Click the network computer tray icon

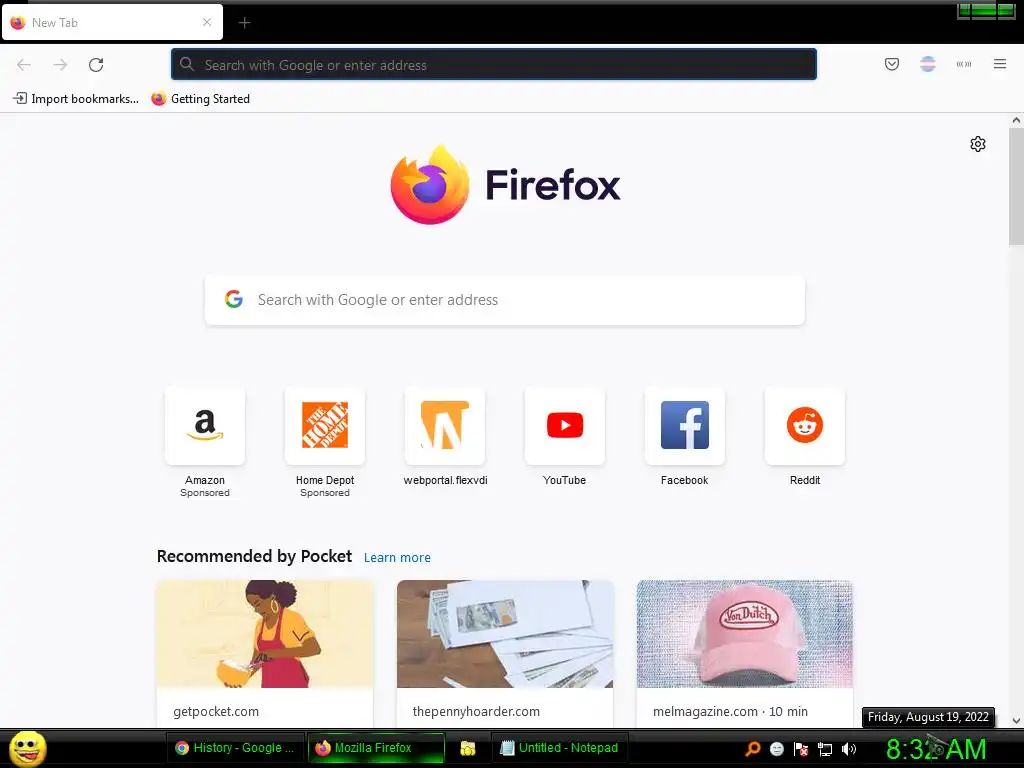click(x=825, y=749)
